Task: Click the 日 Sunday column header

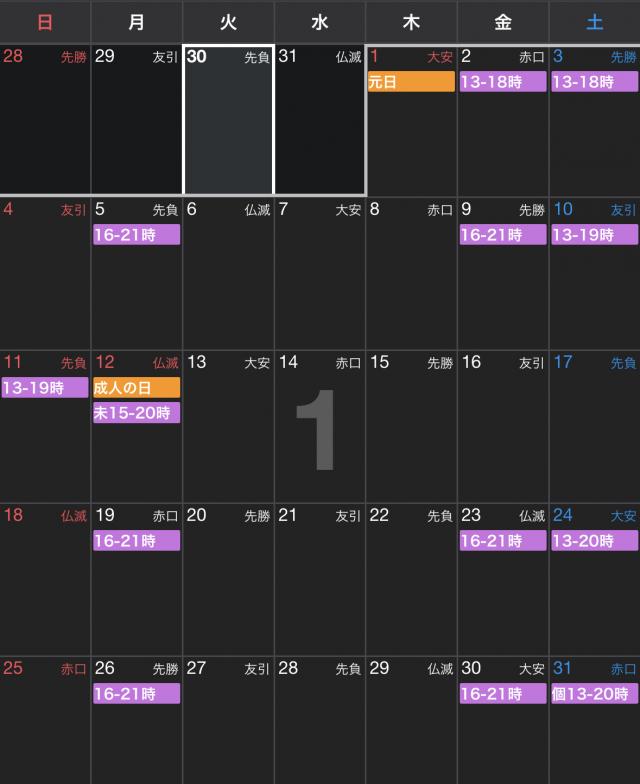Action: pos(45,21)
